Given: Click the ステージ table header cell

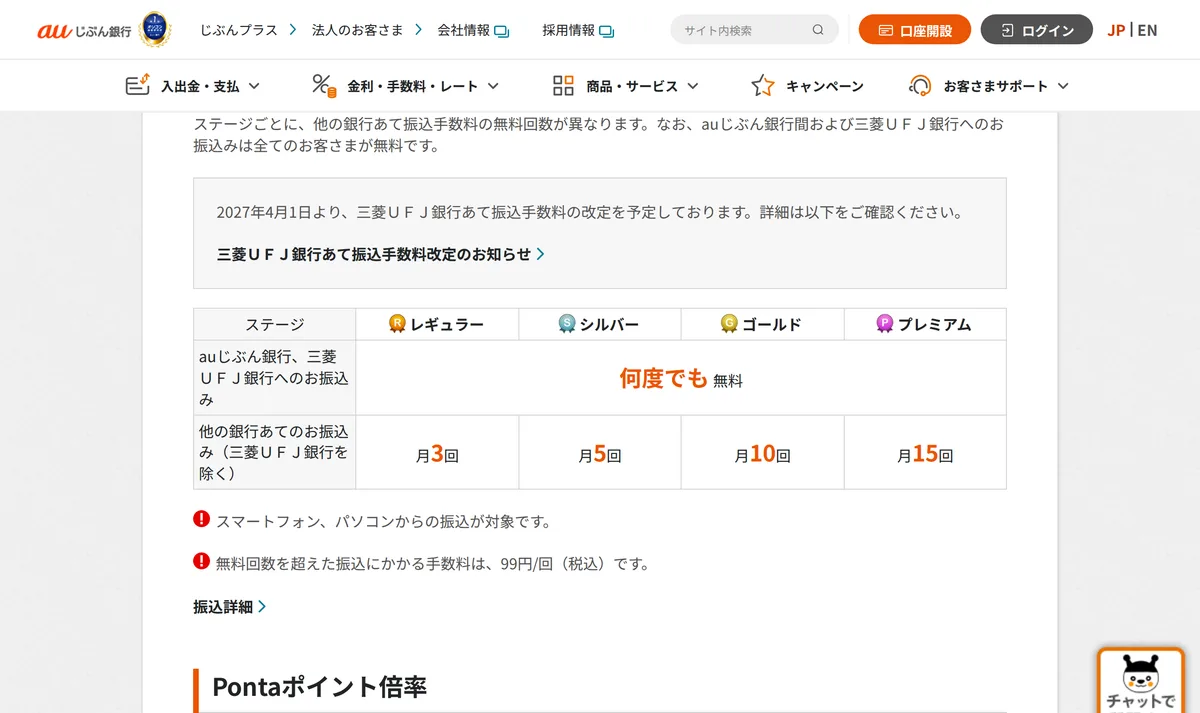Looking at the screenshot, I should coord(275,324).
